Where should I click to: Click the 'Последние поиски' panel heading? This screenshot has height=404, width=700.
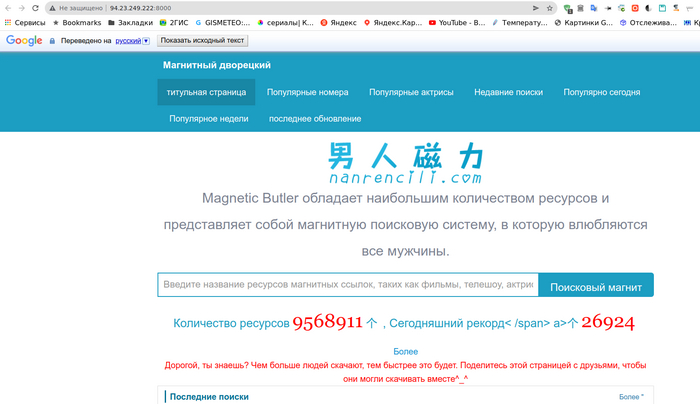click(209, 397)
